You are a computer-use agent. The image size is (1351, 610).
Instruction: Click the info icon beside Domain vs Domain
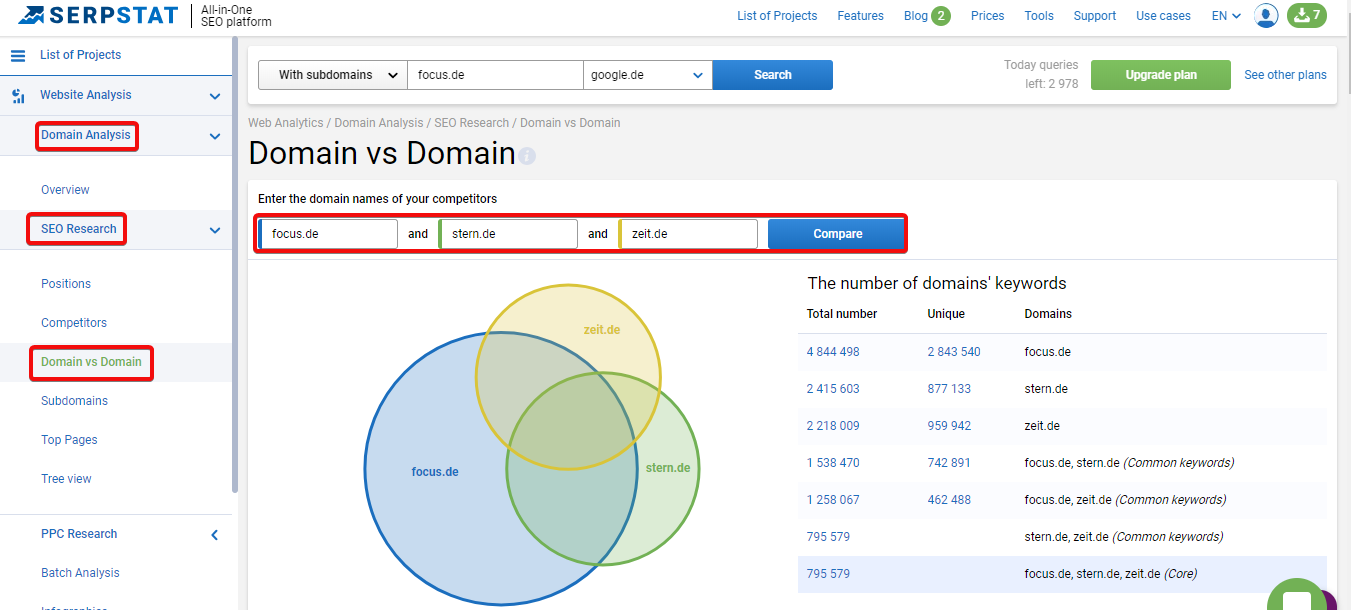tap(527, 156)
